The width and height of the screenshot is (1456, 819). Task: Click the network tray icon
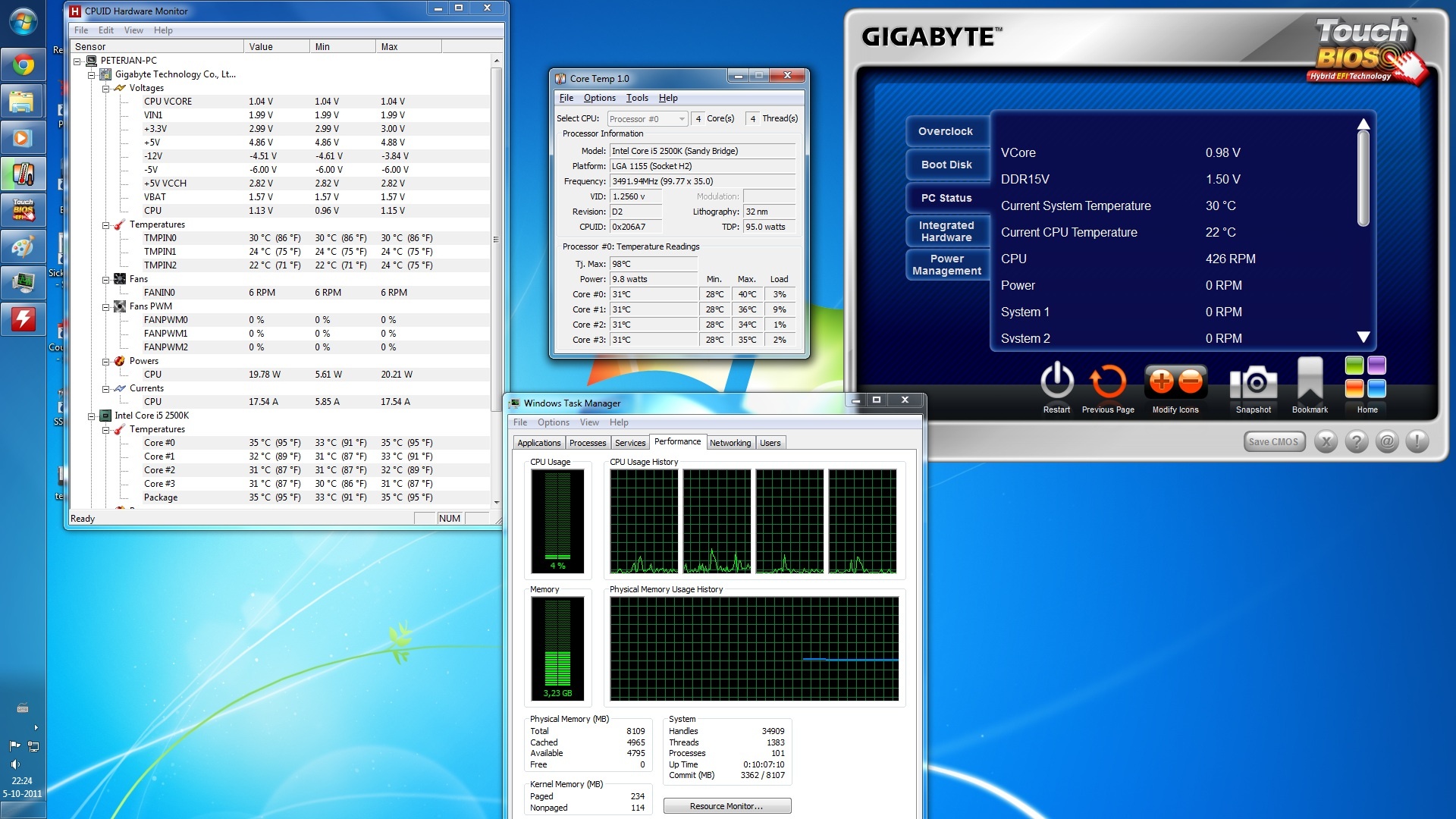pyautogui.click(x=33, y=746)
